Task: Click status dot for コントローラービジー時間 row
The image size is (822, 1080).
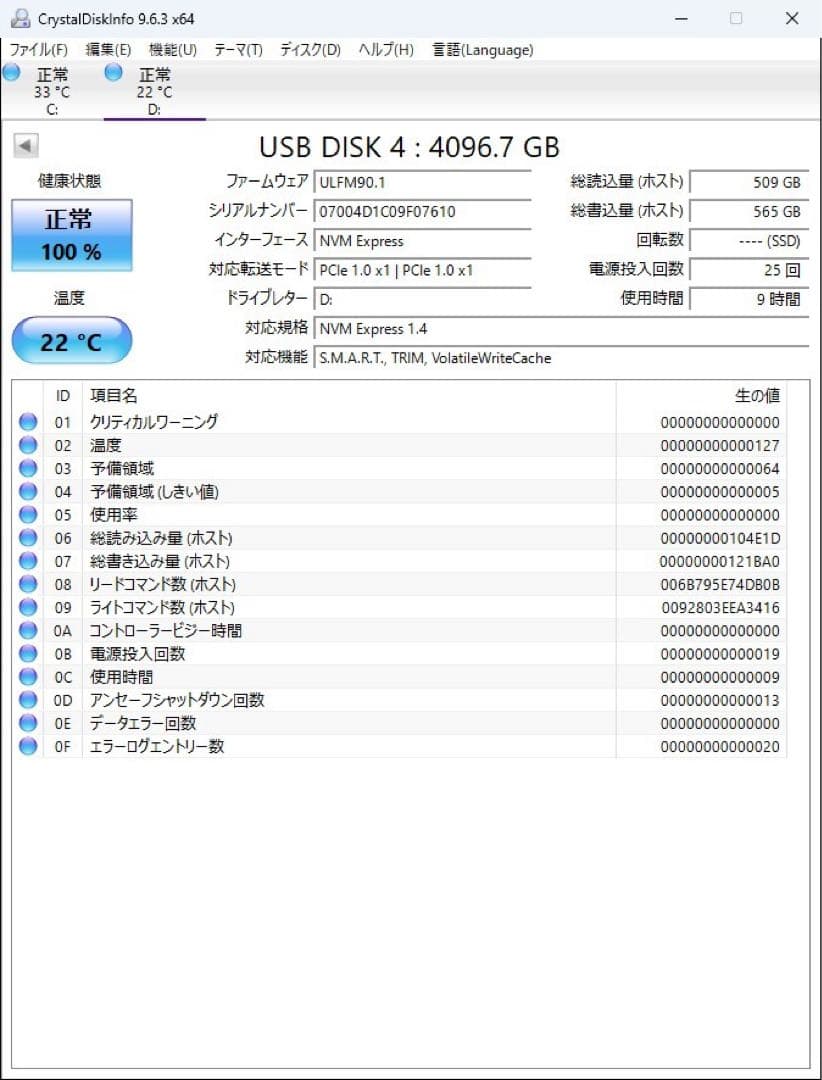Action: (x=28, y=631)
